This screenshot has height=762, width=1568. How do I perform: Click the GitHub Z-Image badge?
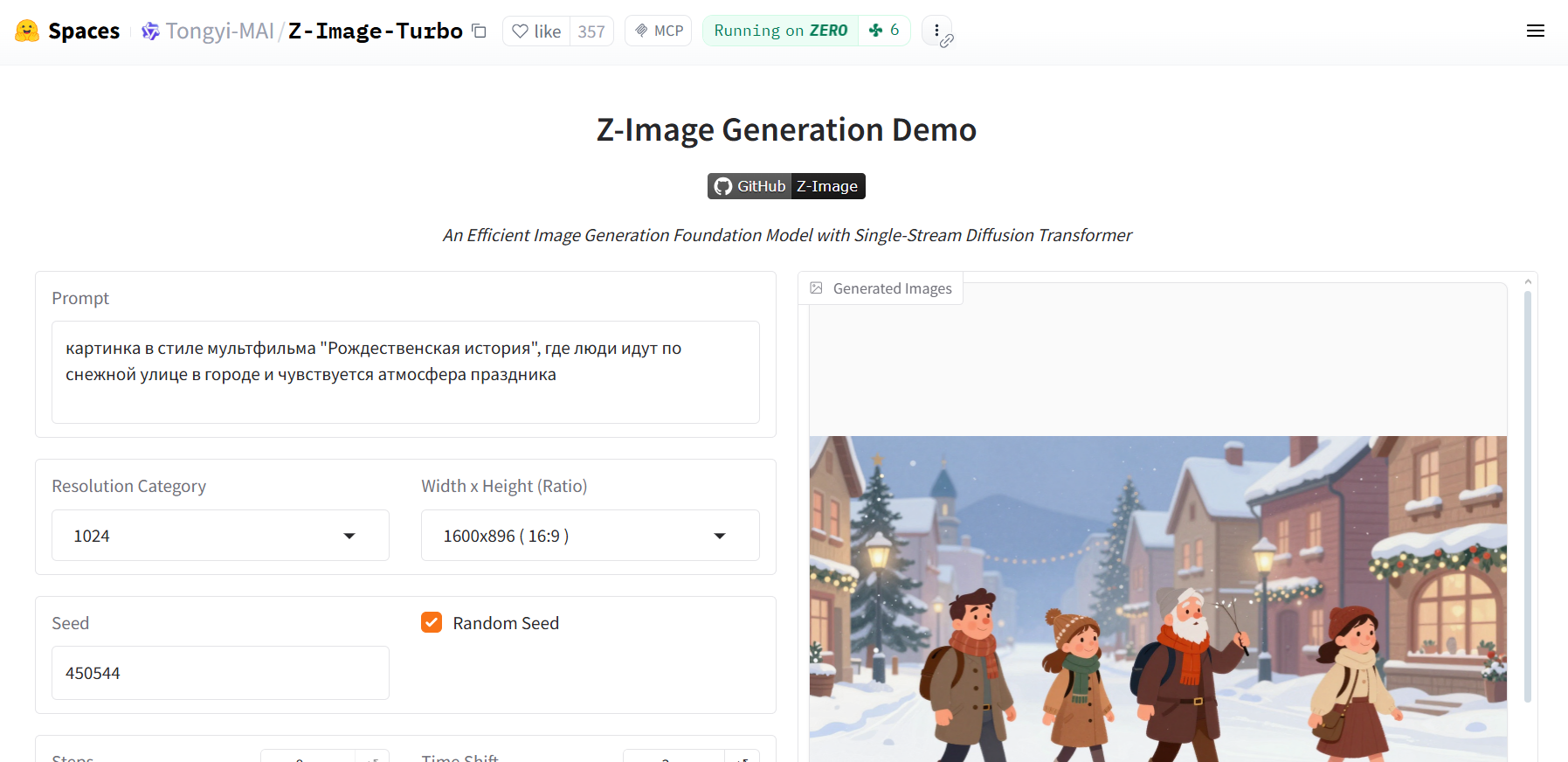coord(785,186)
